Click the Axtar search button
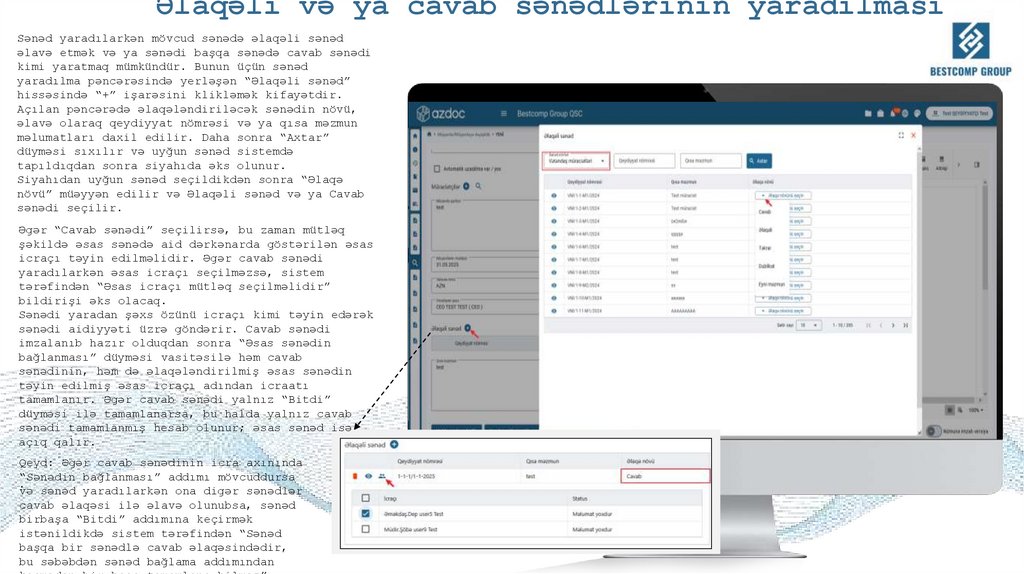The height and width of the screenshot is (574, 1024). (759, 161)
